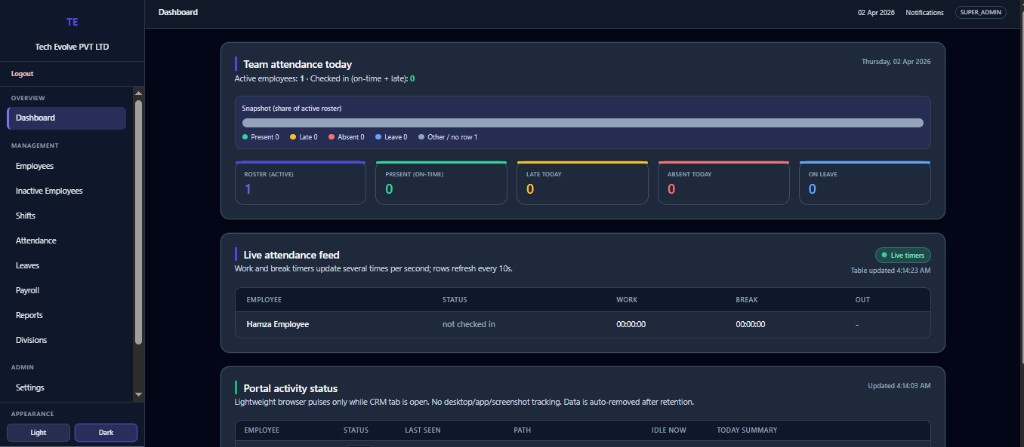Image resolution: width=1024 pixels, height=447 pixels.
Task: Click the attendance snapshot progress bar
Action: [583, 123]
